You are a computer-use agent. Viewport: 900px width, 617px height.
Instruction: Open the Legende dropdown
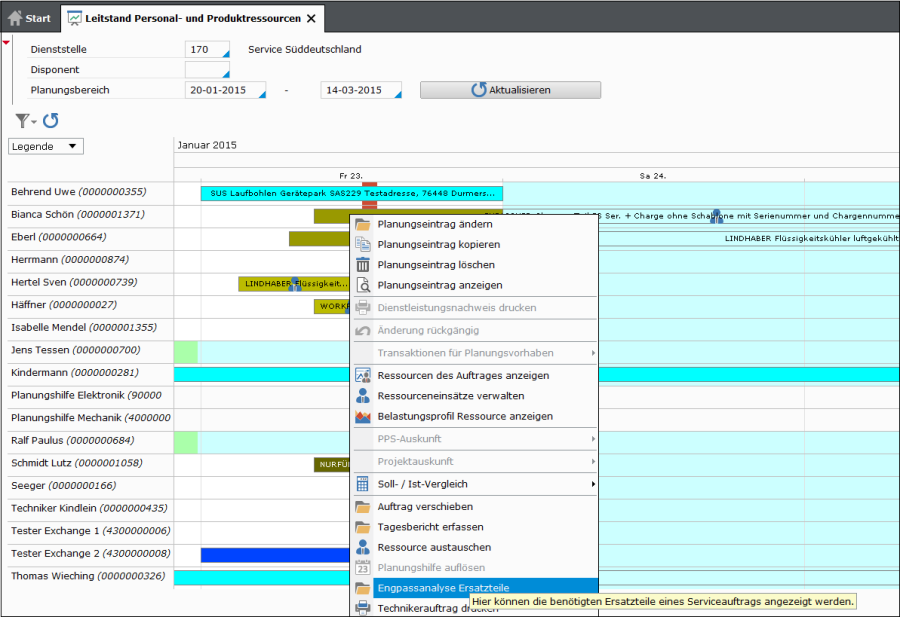point(45,146)
